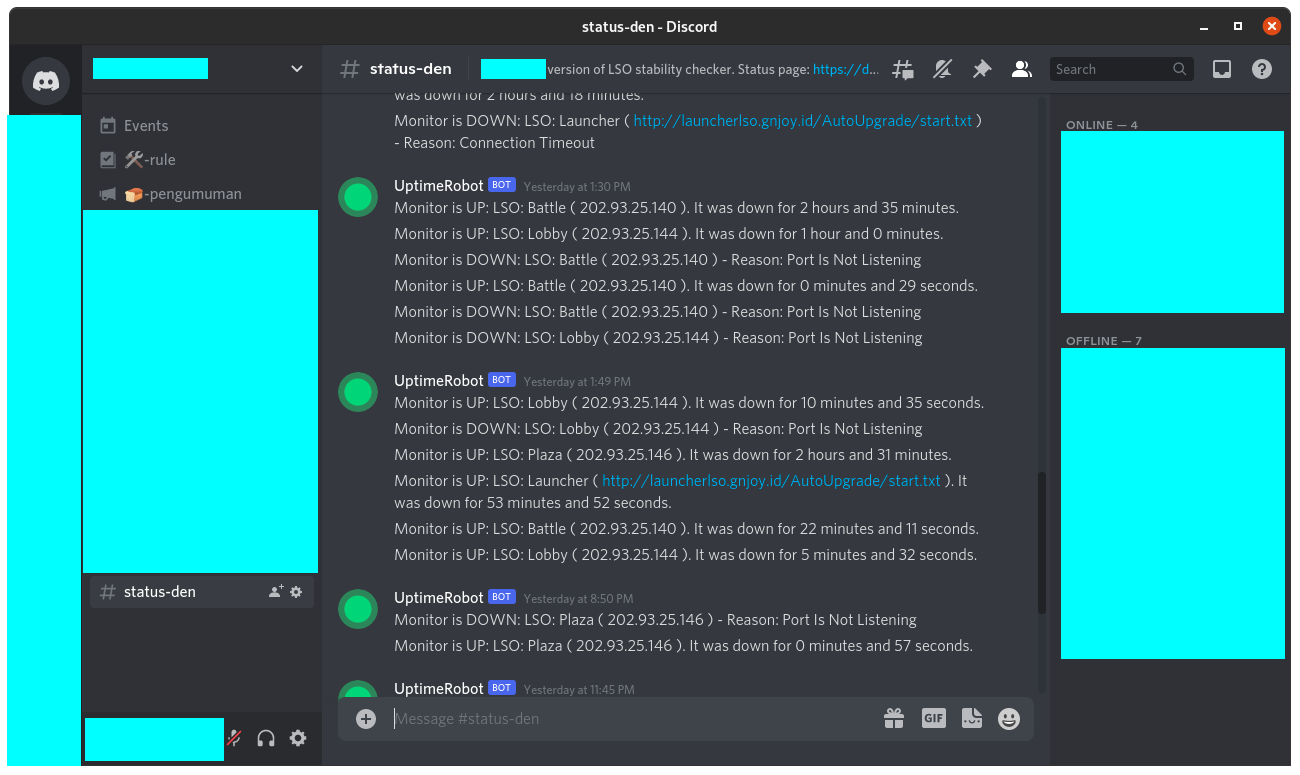Click UptimeRobot username at 1:49 PM
This screenshot has width=1300, height=775.
coord(439,381)
